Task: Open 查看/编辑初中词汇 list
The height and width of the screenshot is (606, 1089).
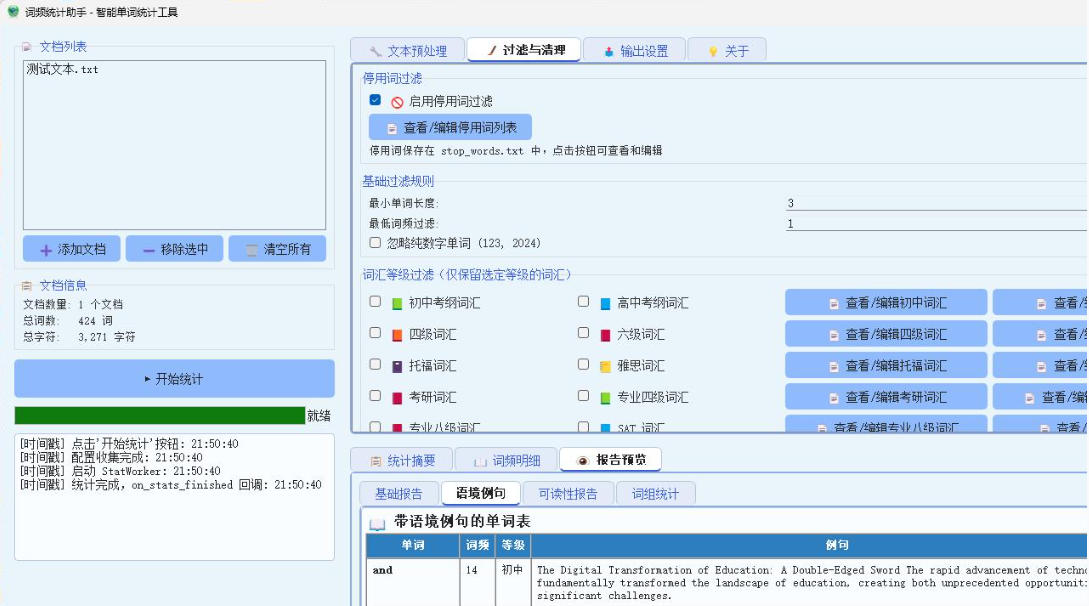Action: pyautogui.click(x=886, y=303)
